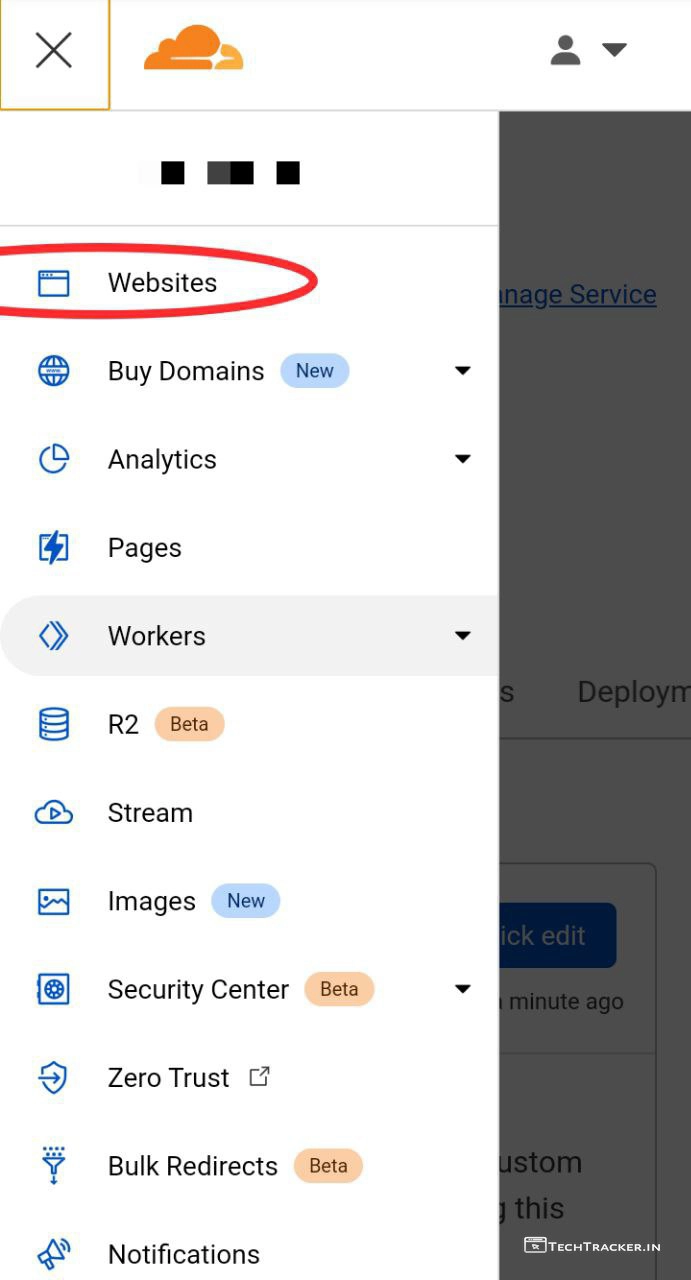
Task: Select Bulk Redirects from the sidebar
Action: 193,1166
